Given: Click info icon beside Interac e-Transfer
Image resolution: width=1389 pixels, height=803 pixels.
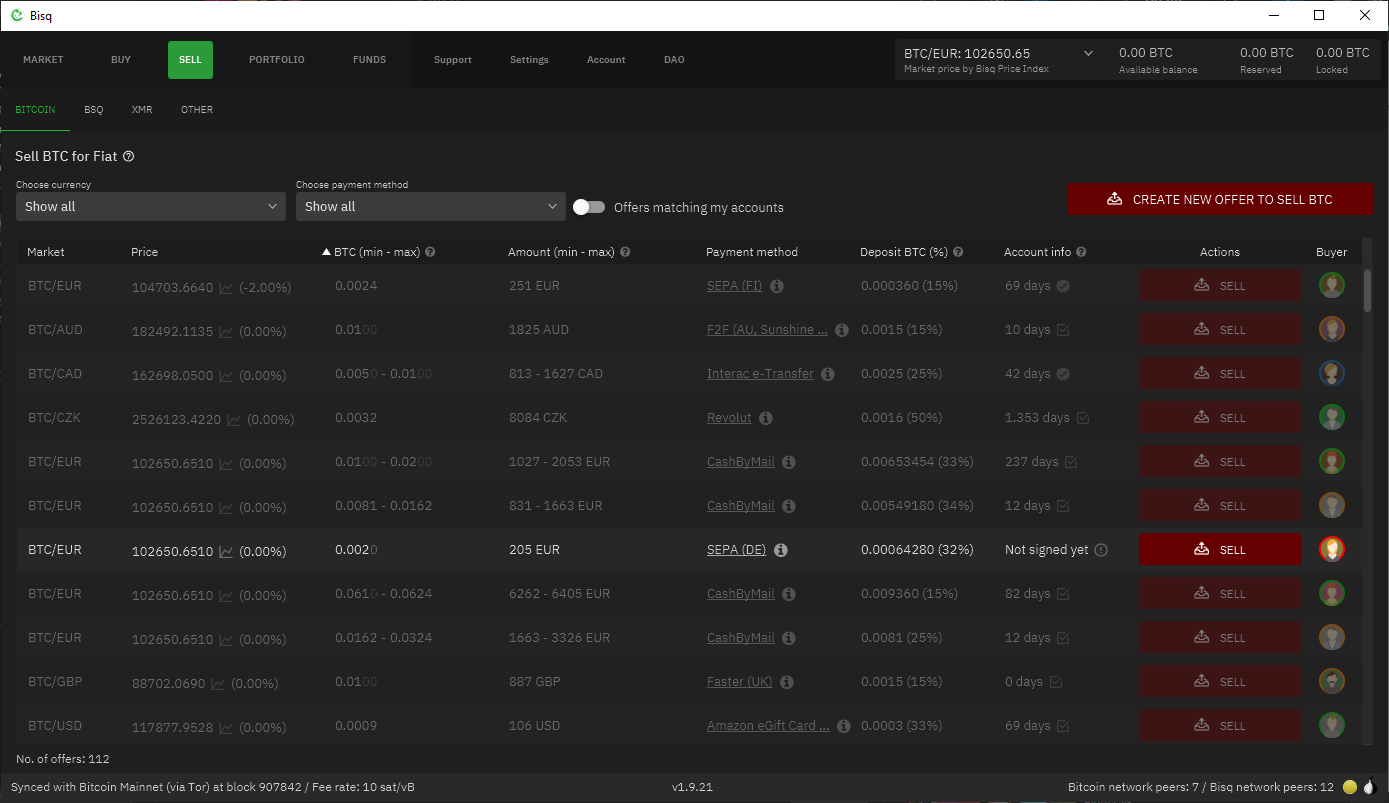Looking at the screenshot, I should (828, 374).
